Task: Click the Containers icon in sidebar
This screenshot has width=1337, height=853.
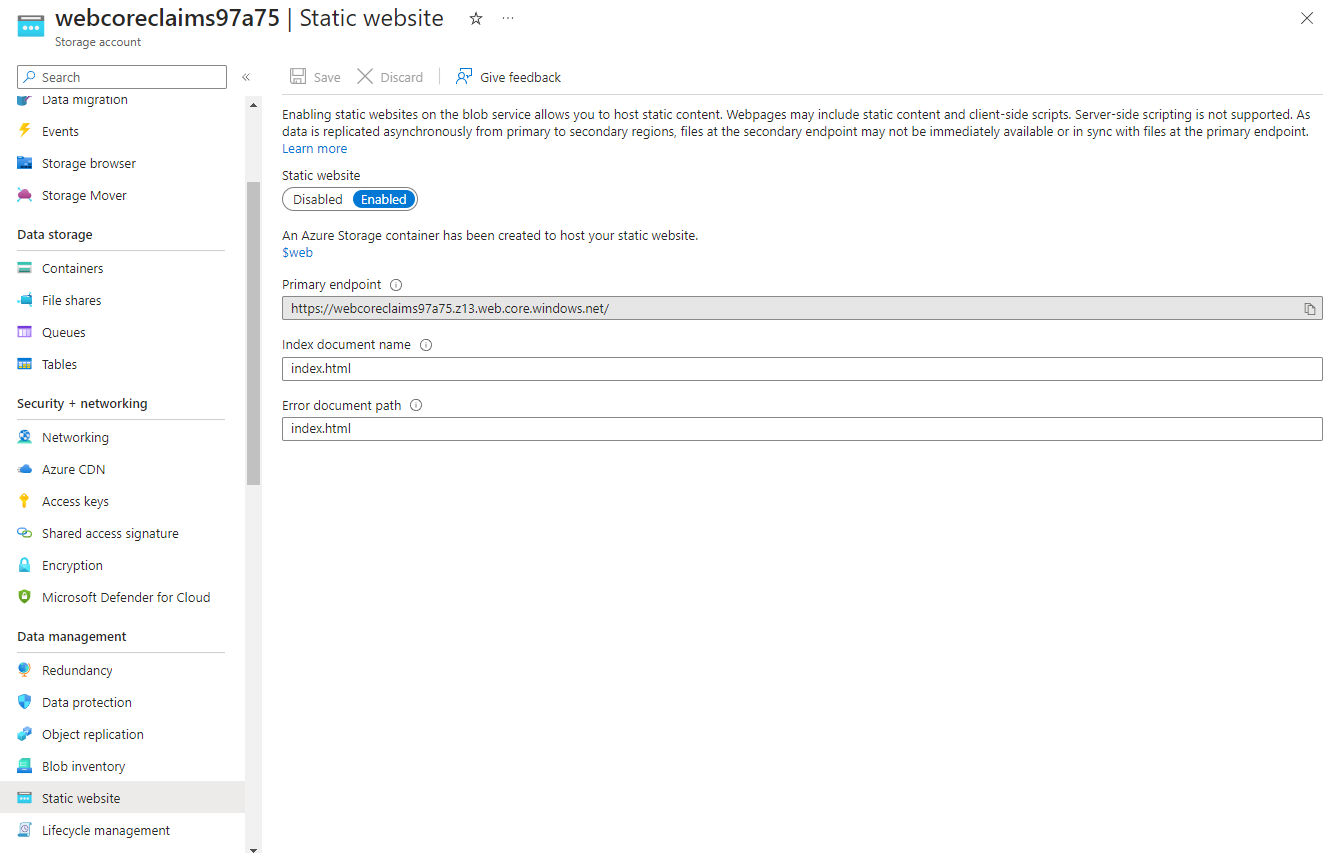Action: point(25,268)
